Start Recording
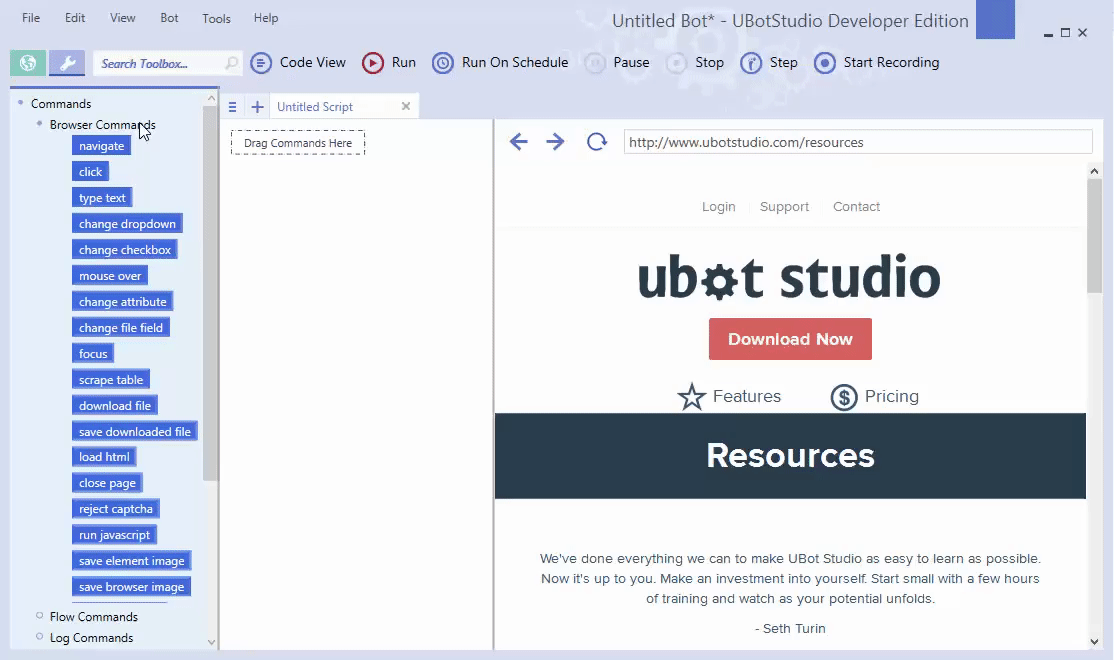 tap(877, 63)
